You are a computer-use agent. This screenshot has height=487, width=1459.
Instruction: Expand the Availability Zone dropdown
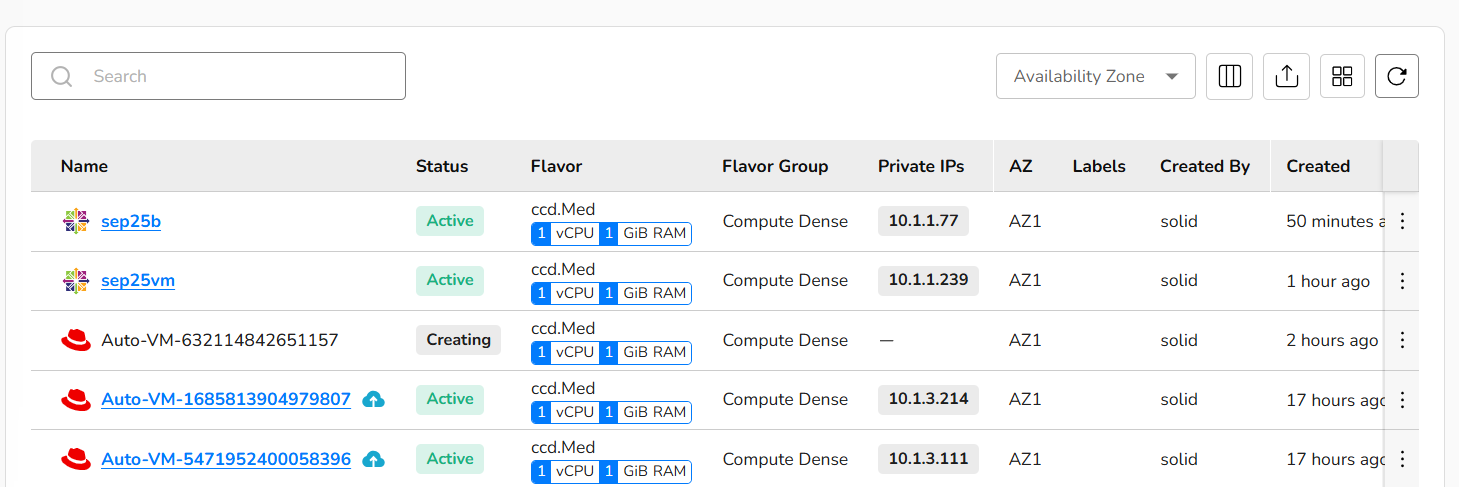1095,76
